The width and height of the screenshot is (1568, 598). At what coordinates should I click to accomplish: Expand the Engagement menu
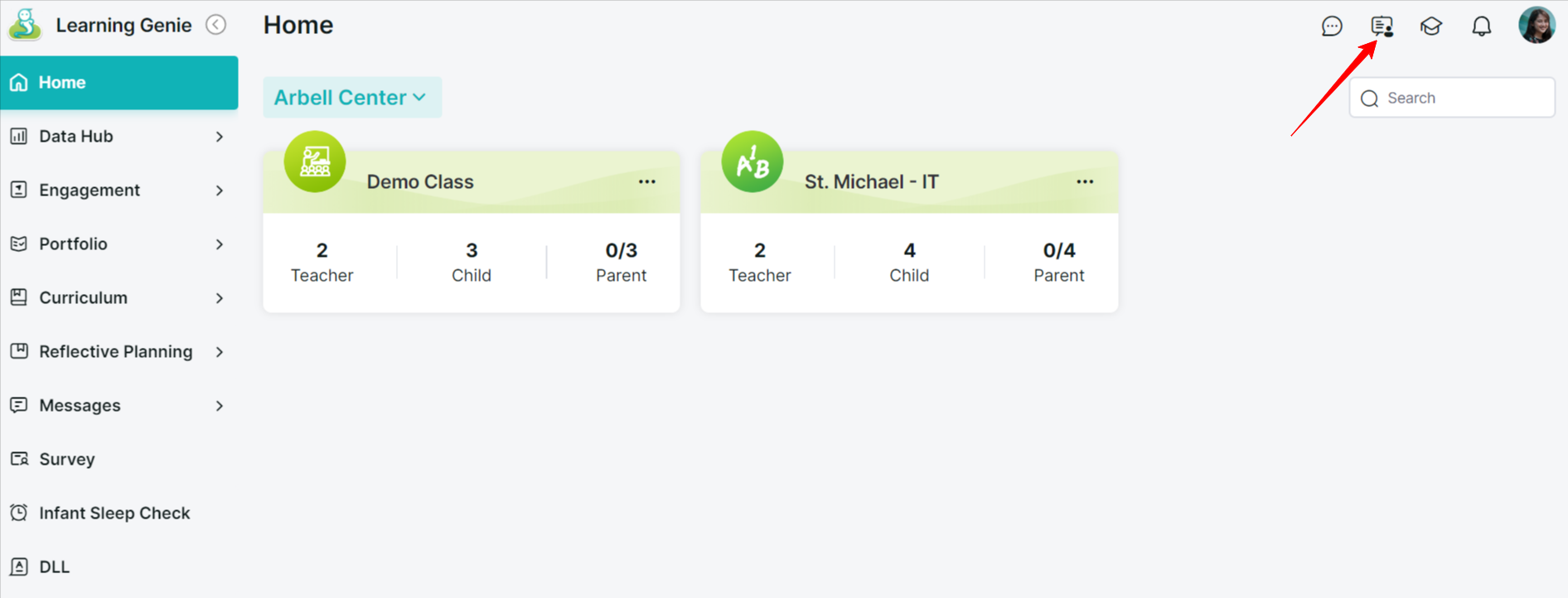pyautogui.click(x=119, y=190)
